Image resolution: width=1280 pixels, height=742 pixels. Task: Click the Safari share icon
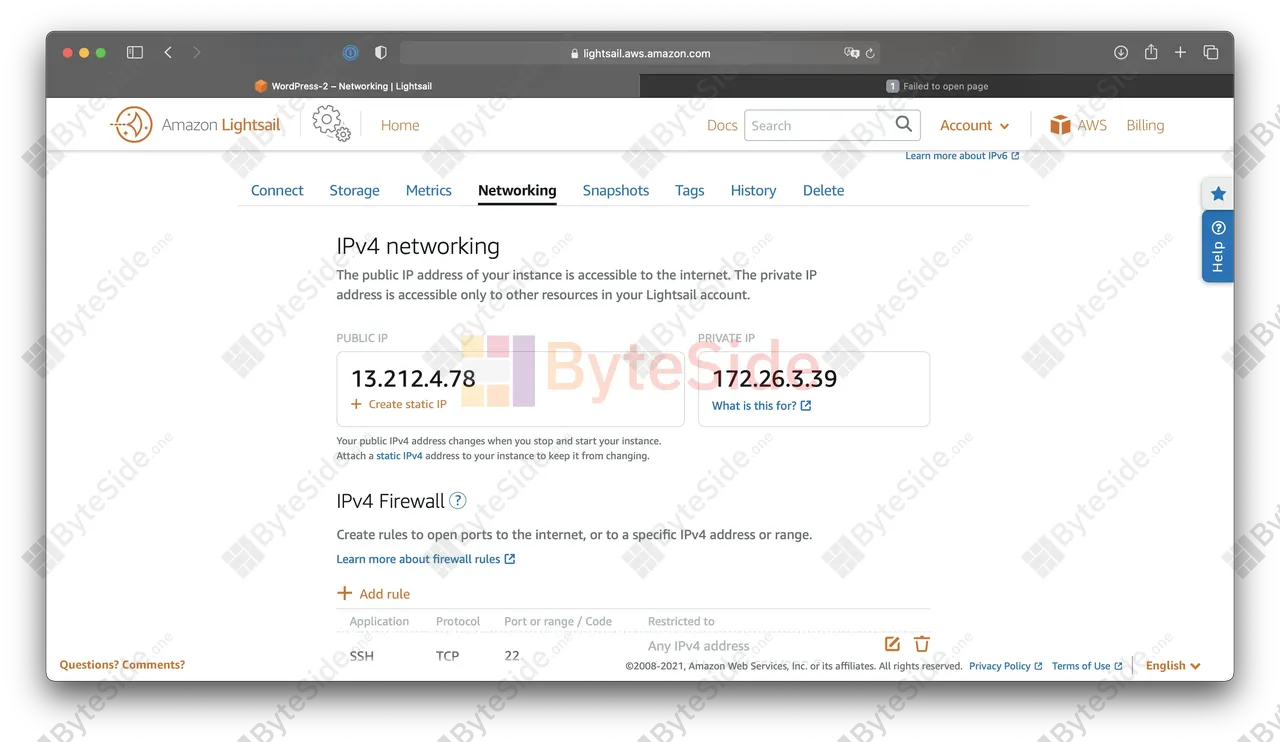[1151, 53]
